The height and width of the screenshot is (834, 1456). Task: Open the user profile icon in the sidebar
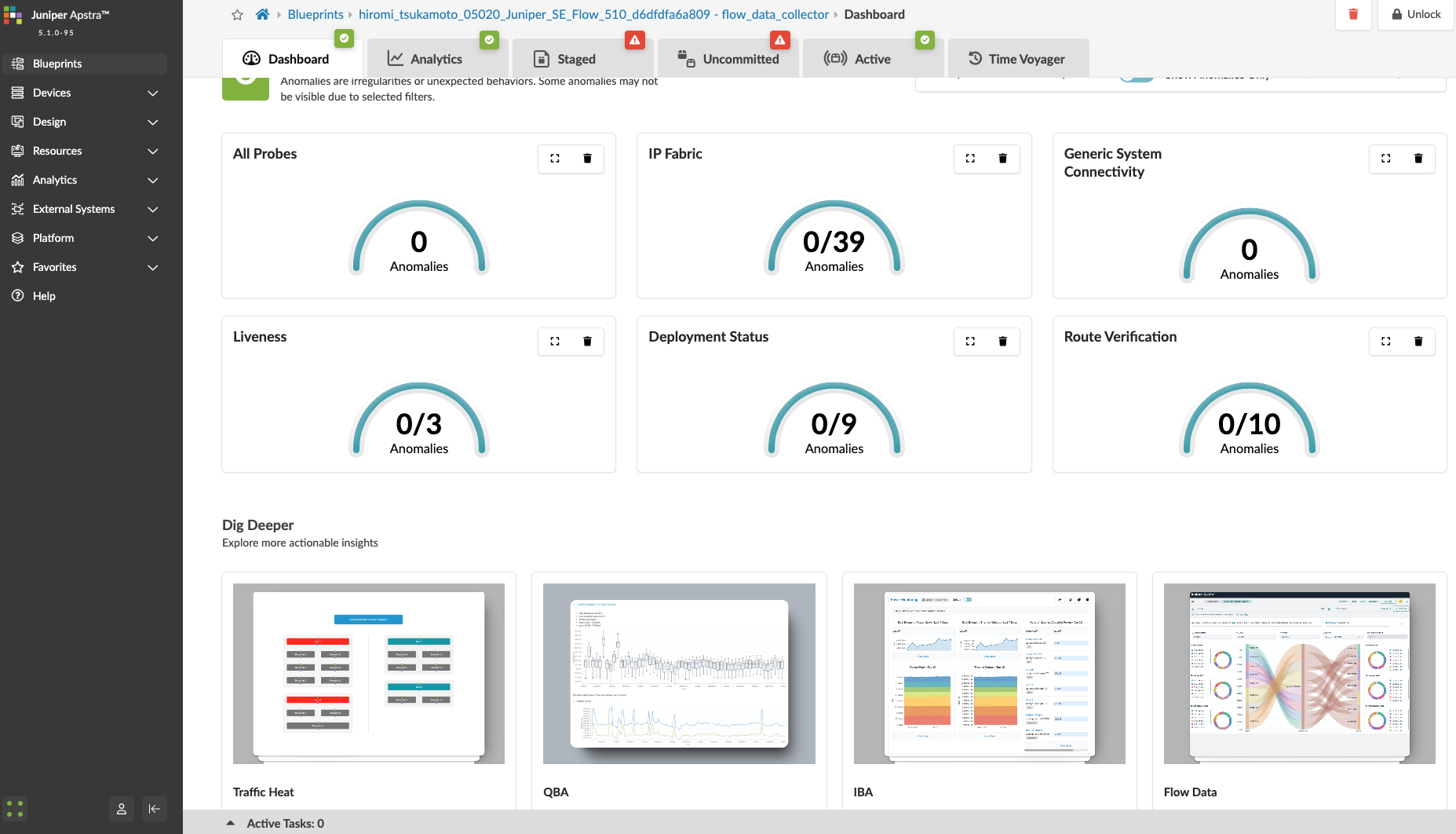(x=122, y=809)
